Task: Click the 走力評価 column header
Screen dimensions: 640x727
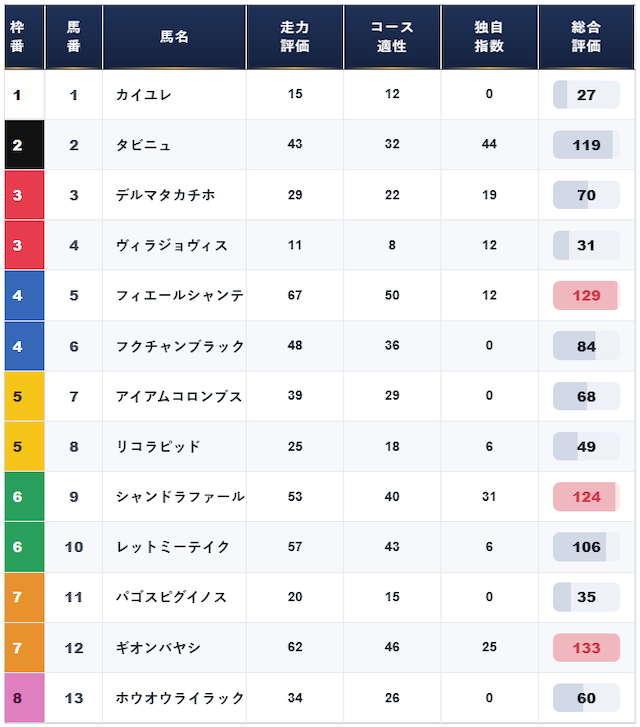Action: tap(295, 37)
